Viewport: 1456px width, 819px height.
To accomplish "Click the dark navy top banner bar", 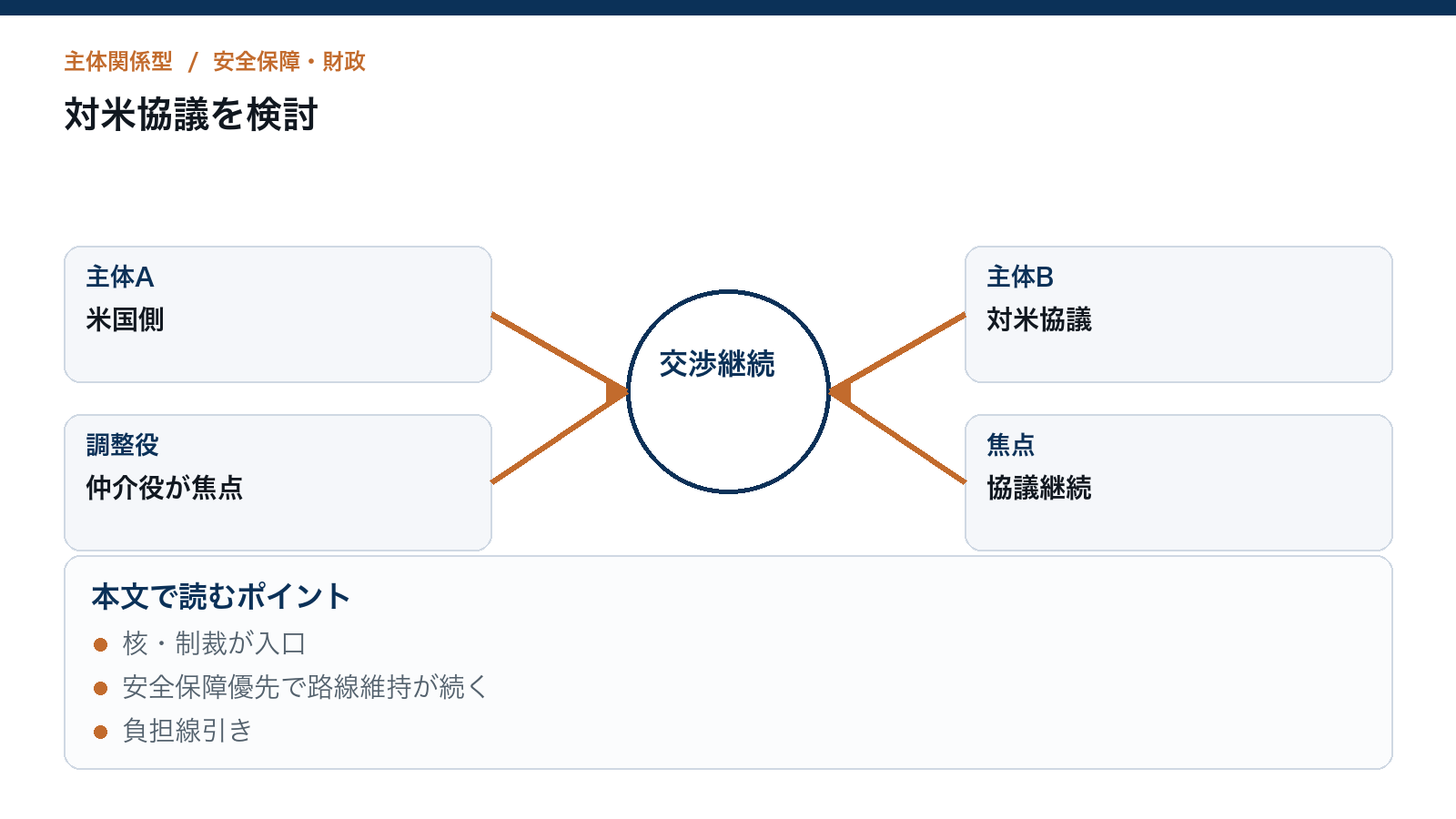I will pyautogui.click(x=728, y=7).
